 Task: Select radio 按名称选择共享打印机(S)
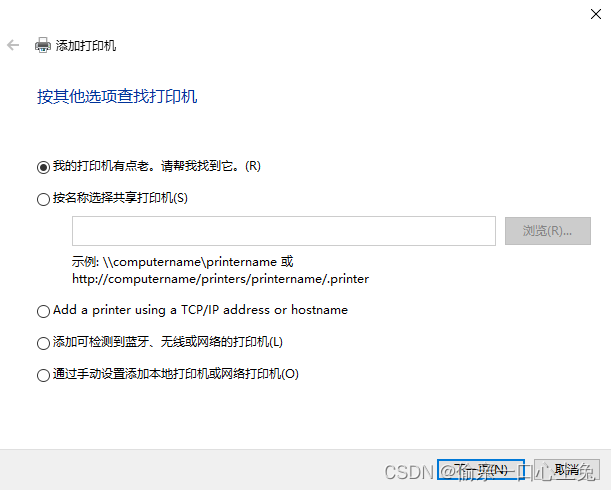coord(43,199)
